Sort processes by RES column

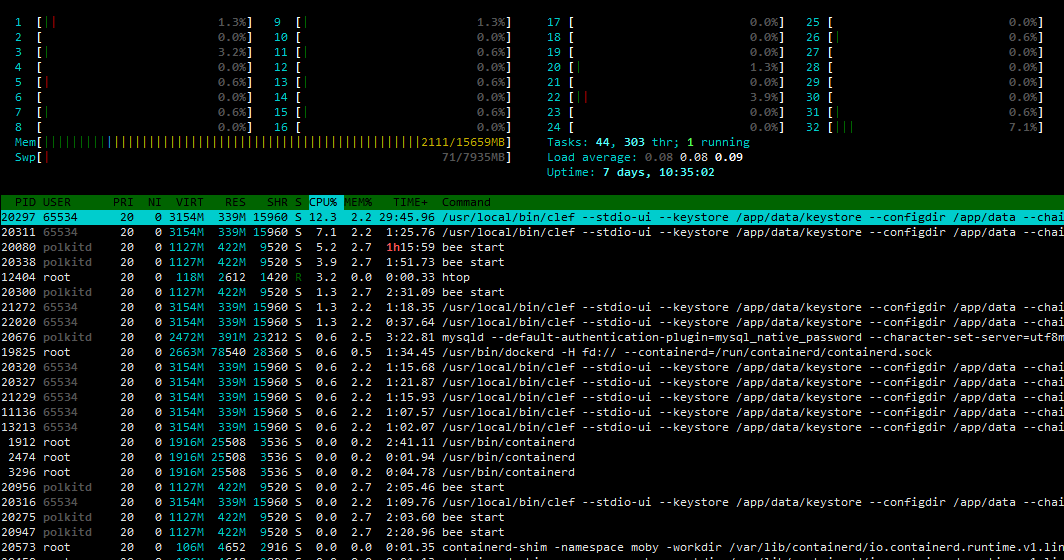coord(235,202)
